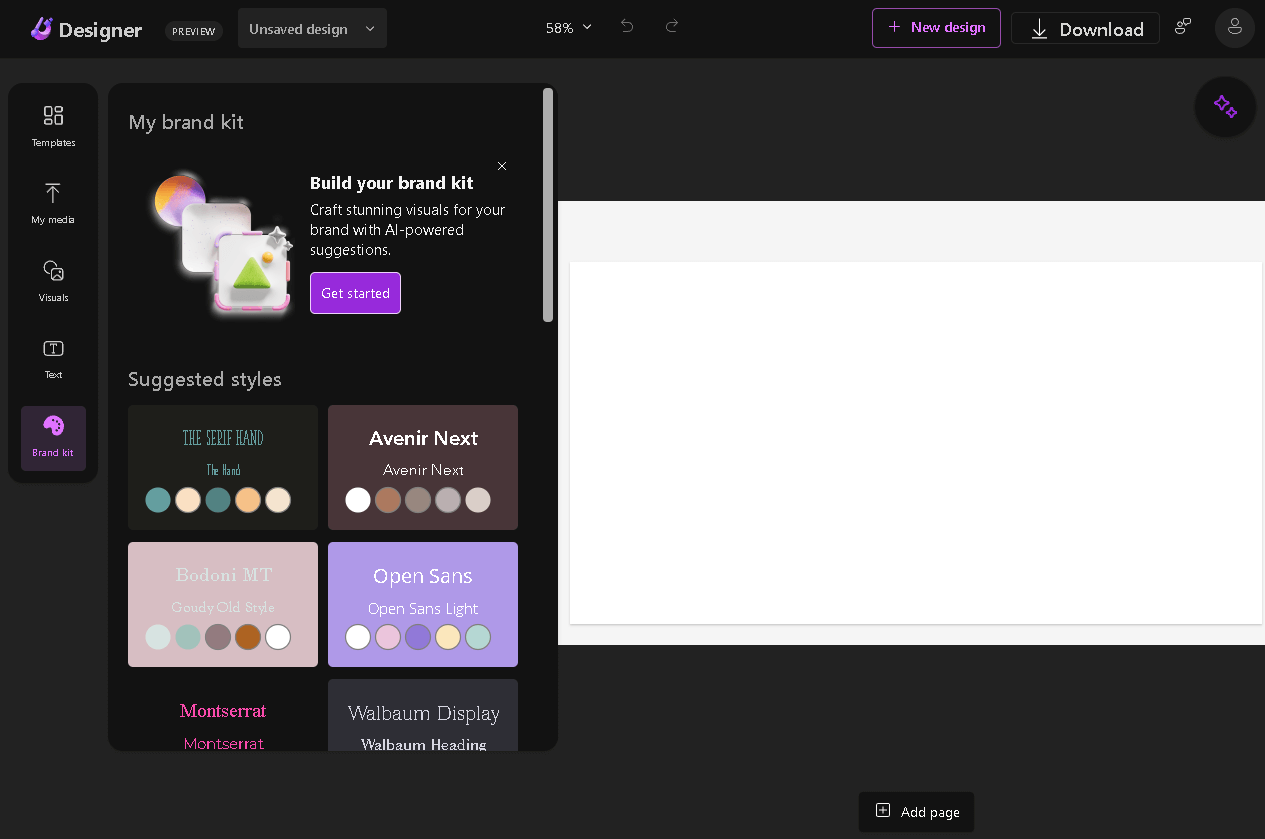Pick the rust-orange swatch in Bodoni MT style
Viewport: 1265px width, 839px height.
[x=248, y=637]
